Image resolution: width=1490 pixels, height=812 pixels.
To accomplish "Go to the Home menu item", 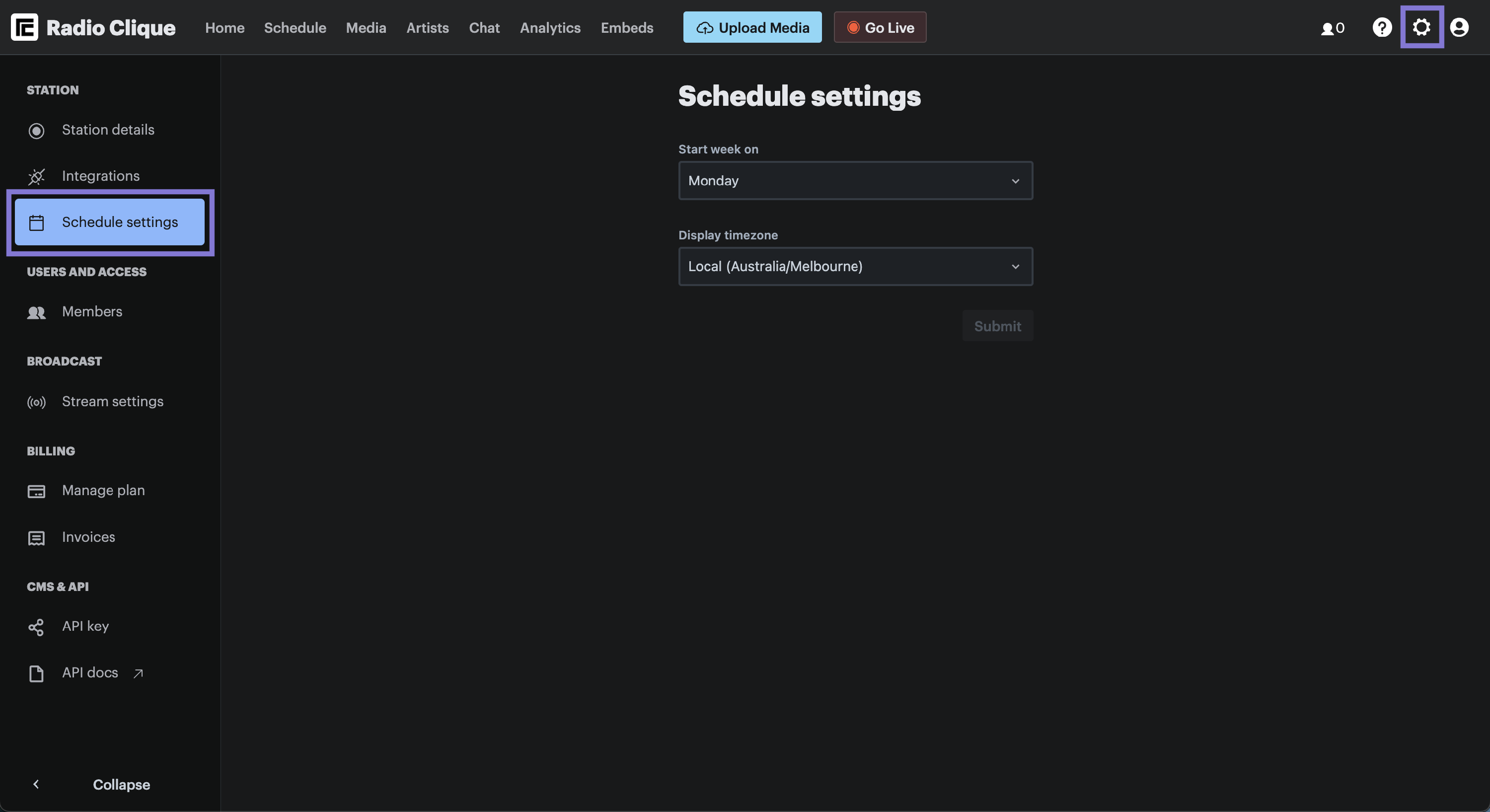I will (x=224, y=27).
